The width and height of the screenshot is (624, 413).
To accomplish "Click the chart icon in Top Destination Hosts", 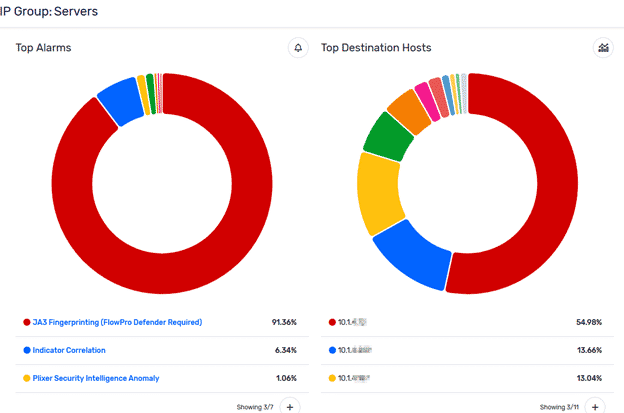I will 603,48.
